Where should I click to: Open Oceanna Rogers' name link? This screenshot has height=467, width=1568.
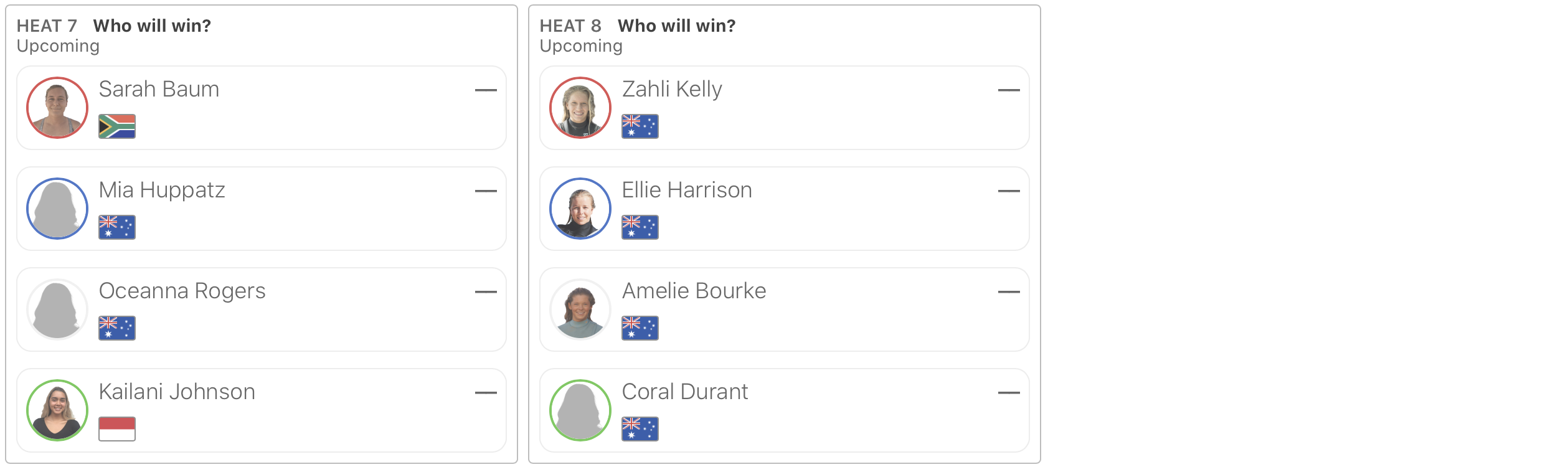[x=182, y=291]
